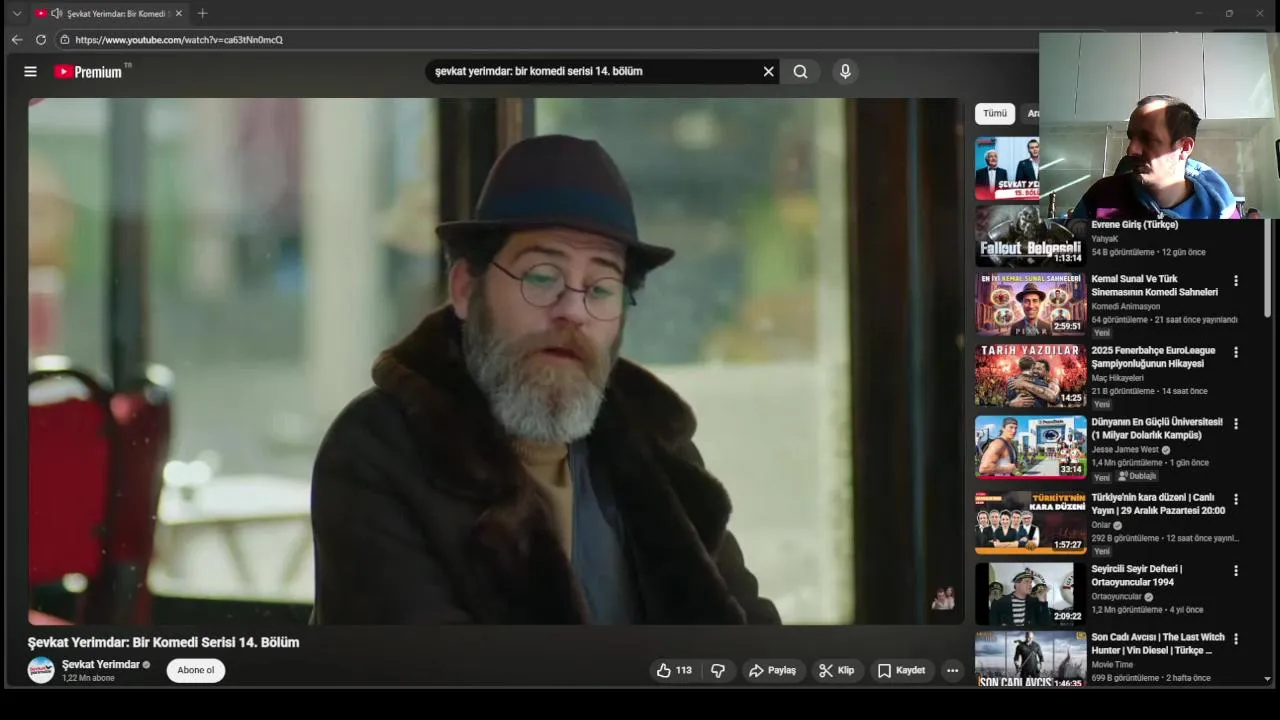Open Şevkat Yerimdar channel avatar
Screen dimensions: 1280x720
pyautogui.click(x=41, y=670)
